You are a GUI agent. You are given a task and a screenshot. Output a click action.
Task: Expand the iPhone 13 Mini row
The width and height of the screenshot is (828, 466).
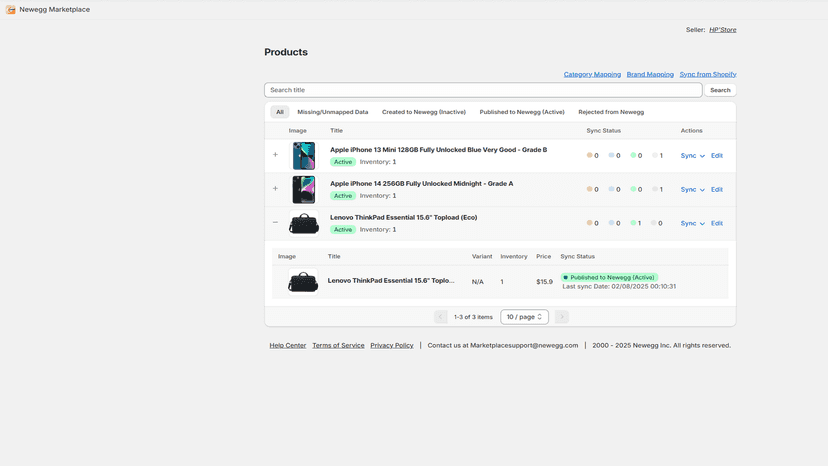point(275,155)
